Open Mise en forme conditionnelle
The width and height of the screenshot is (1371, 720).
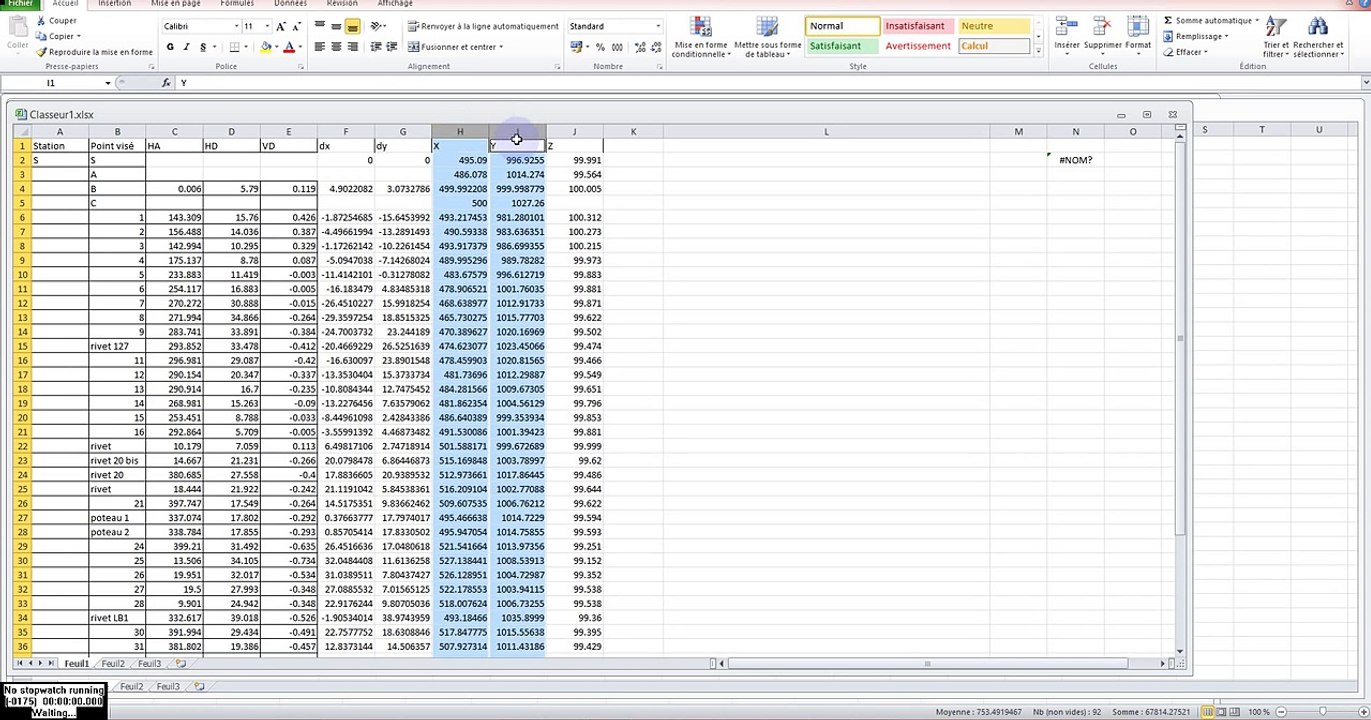tap(701, 37)
